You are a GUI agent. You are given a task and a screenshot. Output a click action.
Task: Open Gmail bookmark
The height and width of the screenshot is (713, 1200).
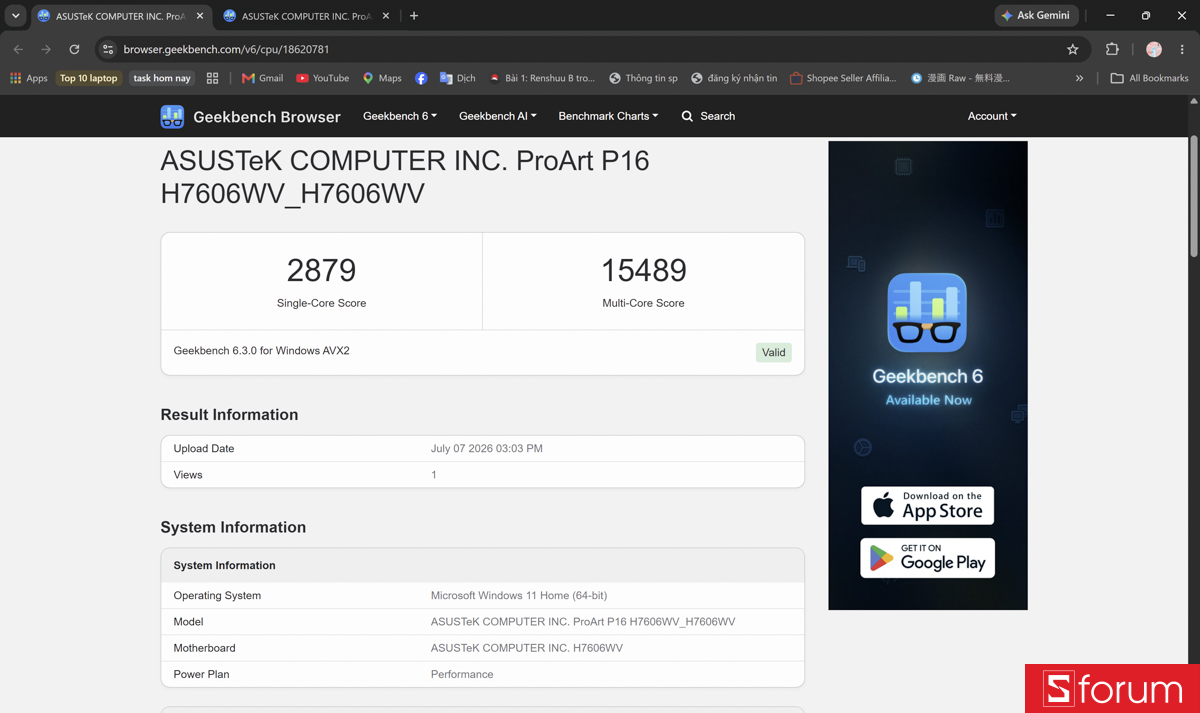coord(262,78)
